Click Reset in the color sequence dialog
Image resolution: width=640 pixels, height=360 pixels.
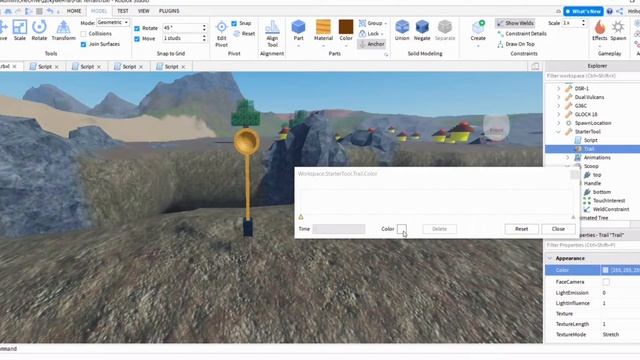[522, 229]
